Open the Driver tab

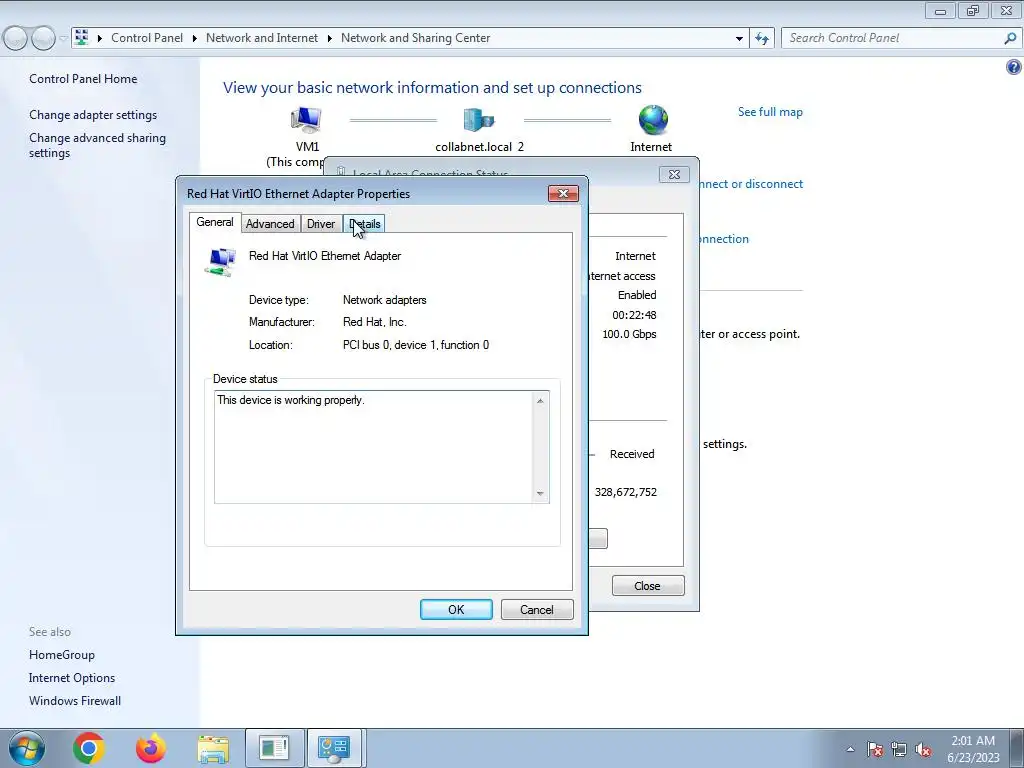pyautogui.click(x=321, y=224)
